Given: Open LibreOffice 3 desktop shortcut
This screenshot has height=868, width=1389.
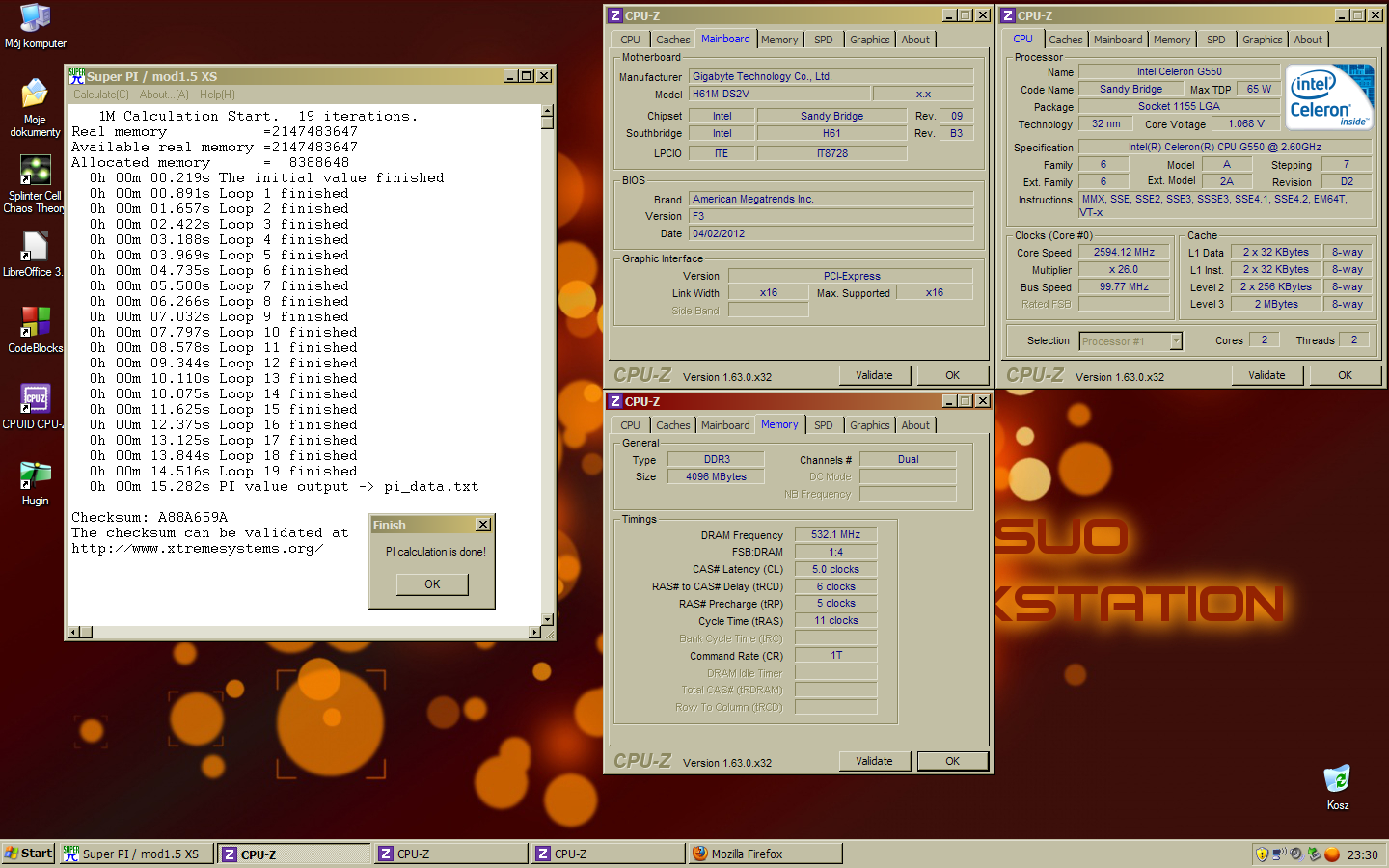Looking at the screenshot, I should [33, 255].
